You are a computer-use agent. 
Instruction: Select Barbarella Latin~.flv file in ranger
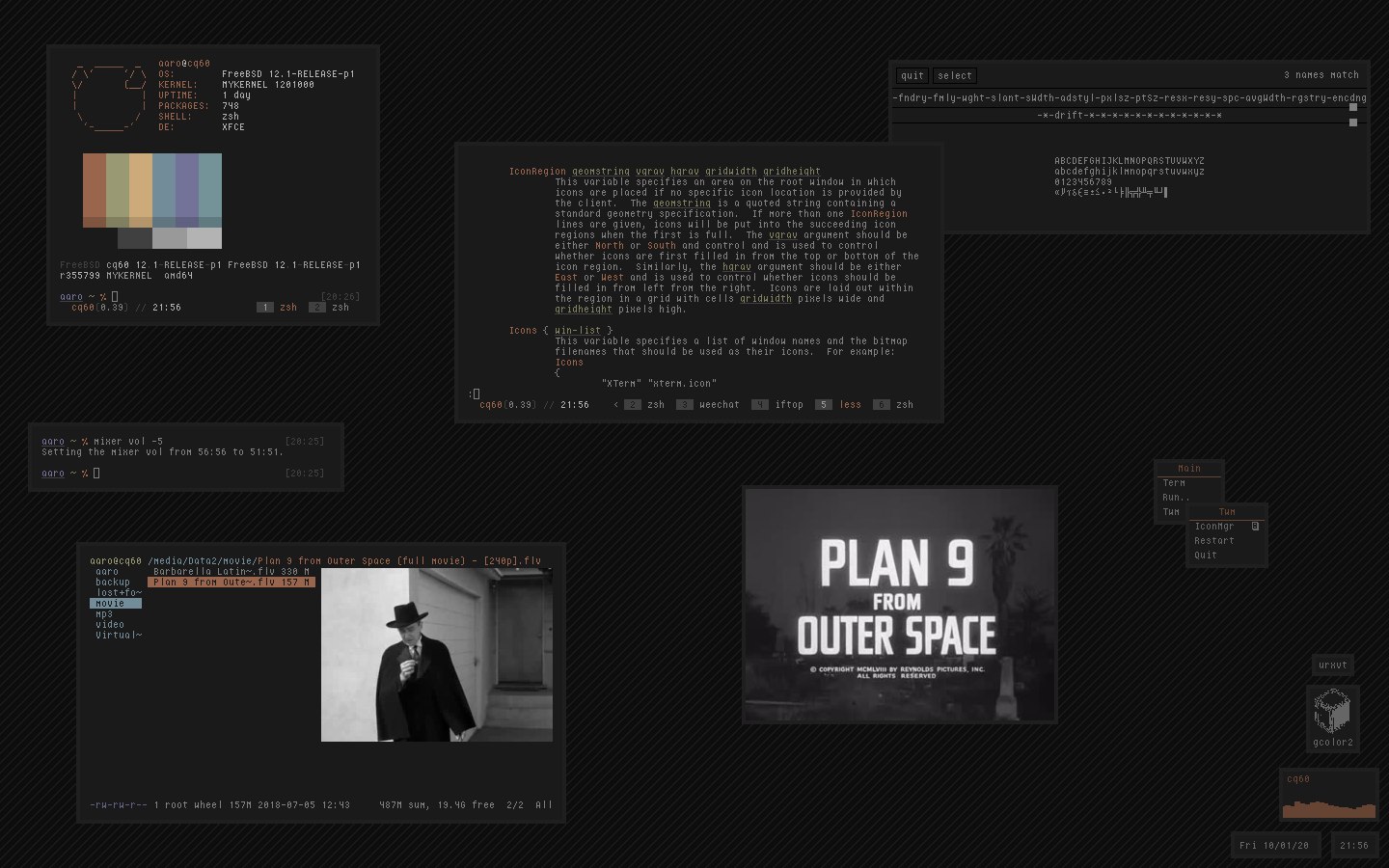point(231,572)
